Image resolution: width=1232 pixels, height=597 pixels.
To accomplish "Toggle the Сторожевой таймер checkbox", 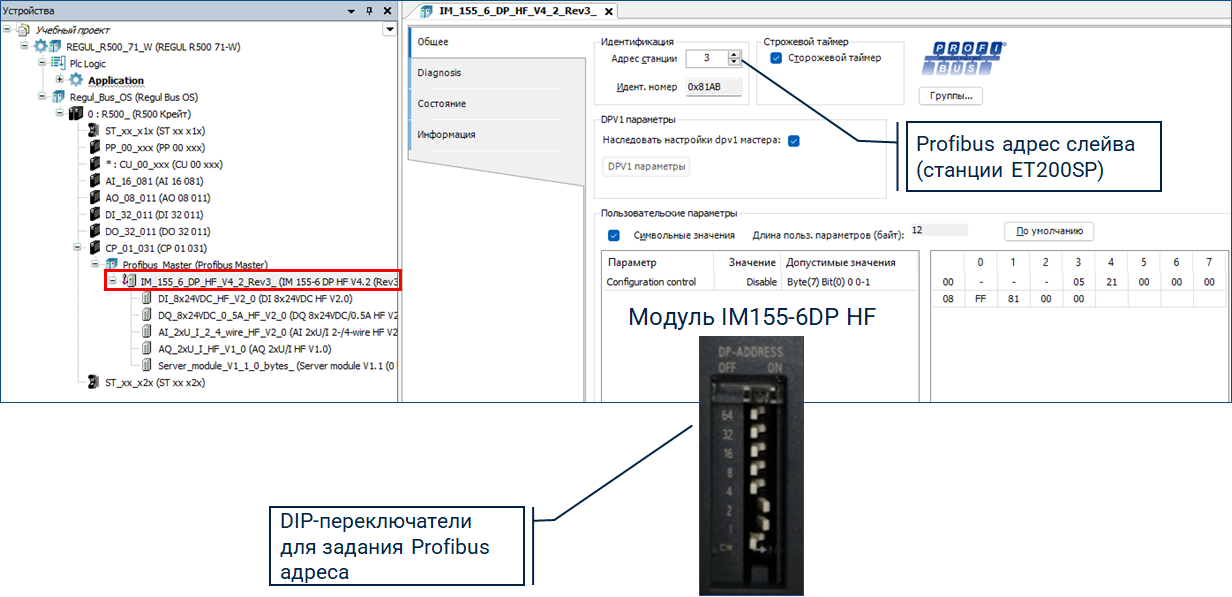I will [775, 58].
